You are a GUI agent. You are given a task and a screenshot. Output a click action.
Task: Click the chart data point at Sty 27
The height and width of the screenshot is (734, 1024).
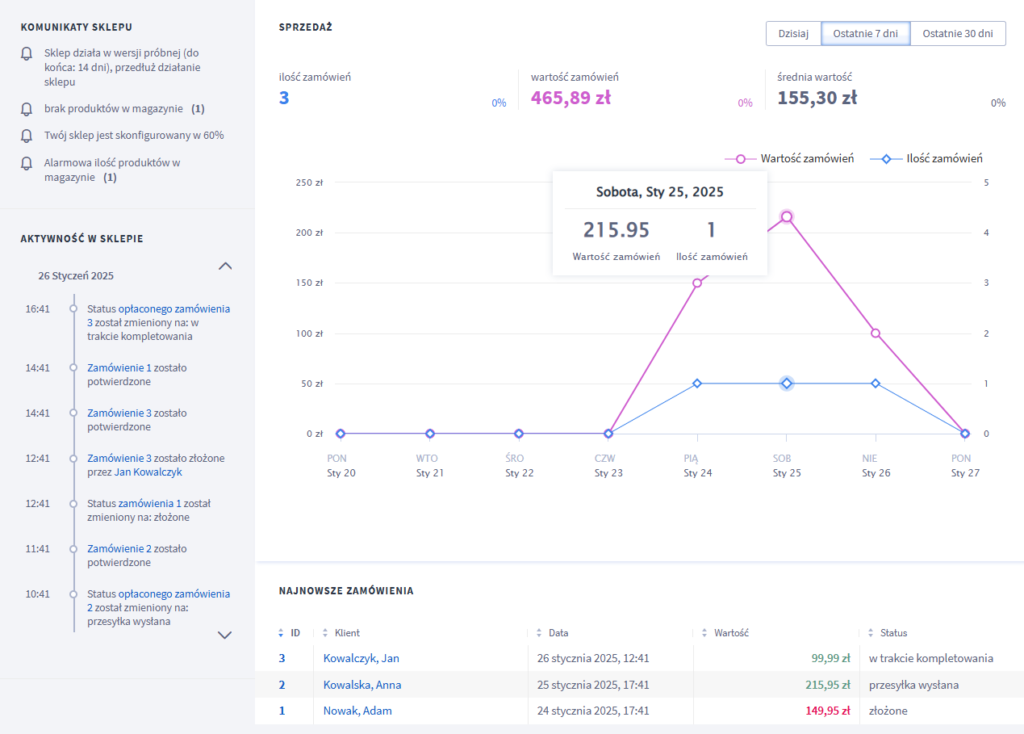click(x=965, y=434)
